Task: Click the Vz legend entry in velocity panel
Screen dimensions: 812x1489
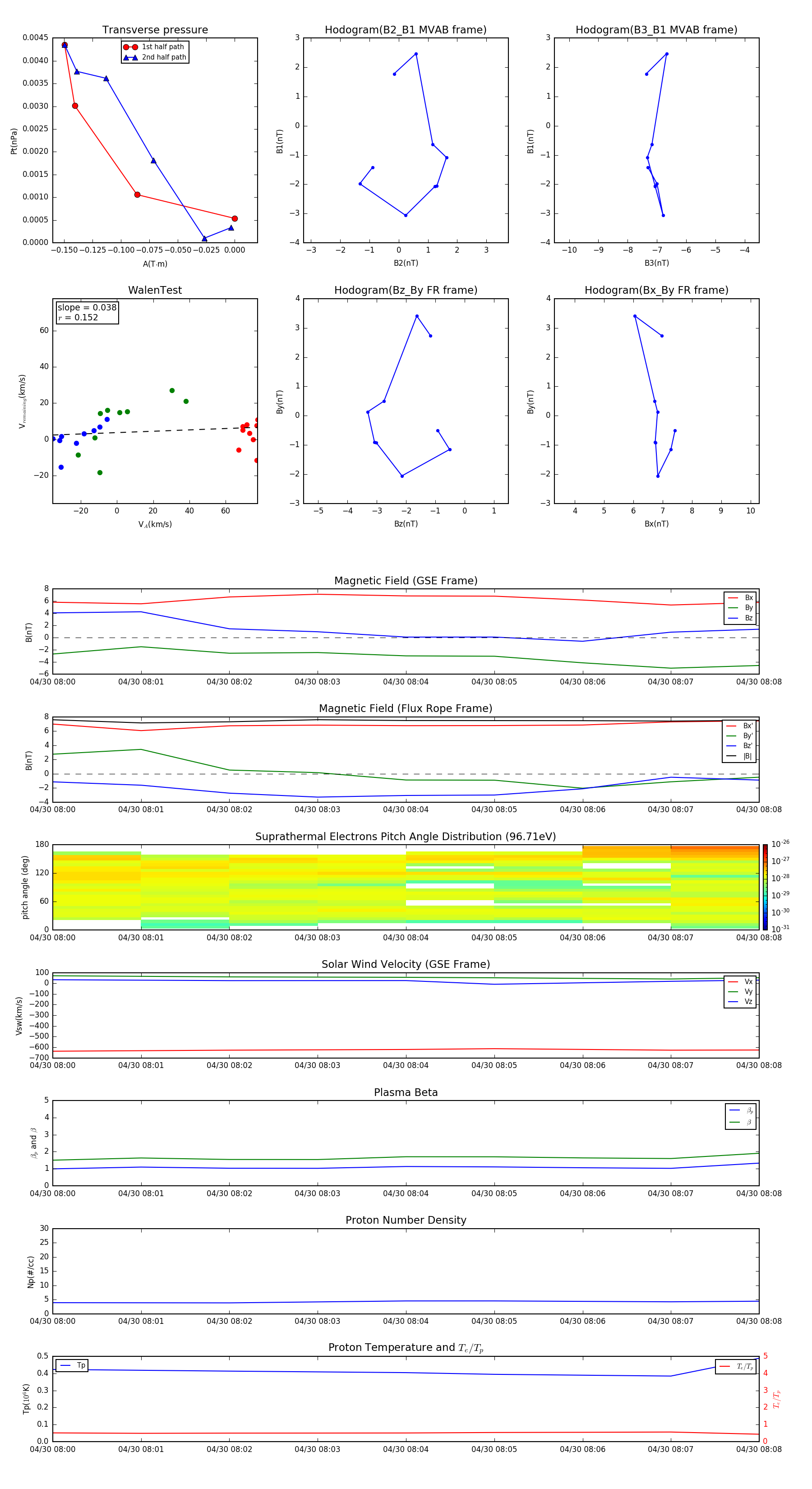Action: point(740,1002)
